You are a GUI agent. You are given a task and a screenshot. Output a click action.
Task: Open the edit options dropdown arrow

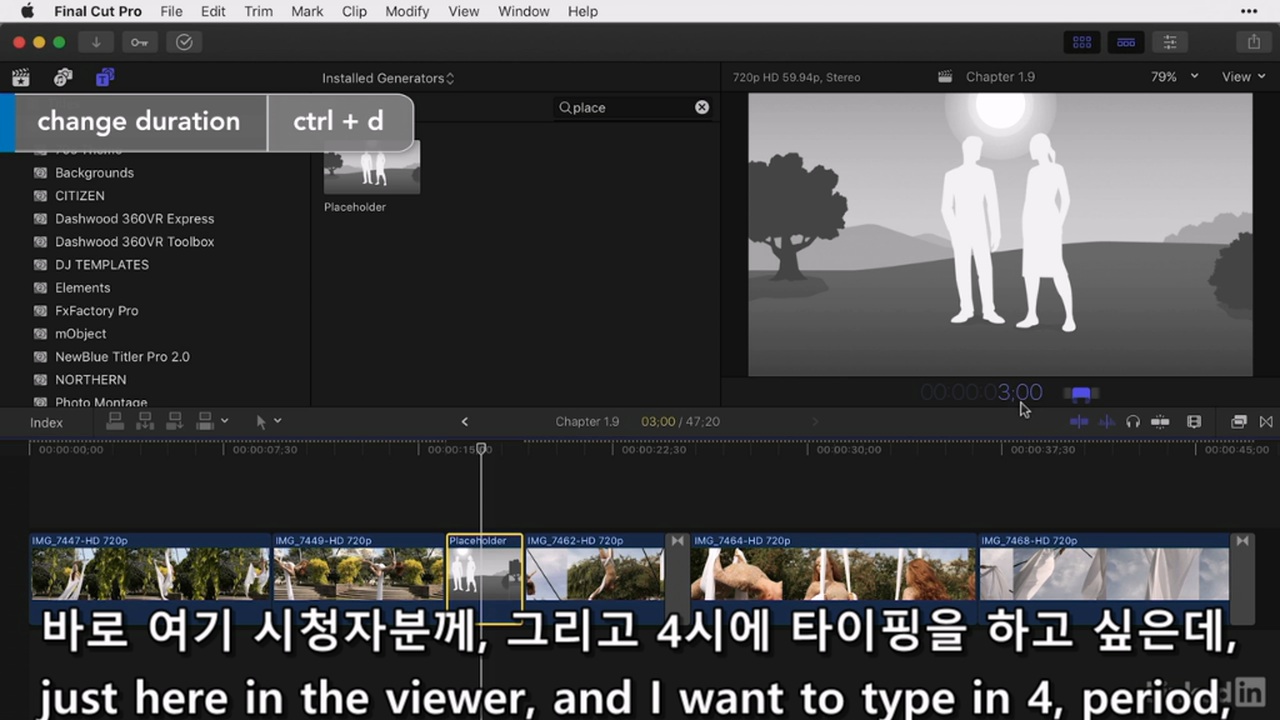(x=224, y=422)
